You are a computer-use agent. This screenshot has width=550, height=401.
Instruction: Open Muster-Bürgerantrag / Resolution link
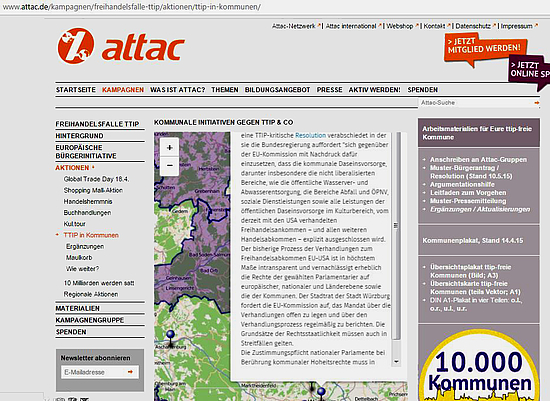pyautogui.click(x=471, y=172)
